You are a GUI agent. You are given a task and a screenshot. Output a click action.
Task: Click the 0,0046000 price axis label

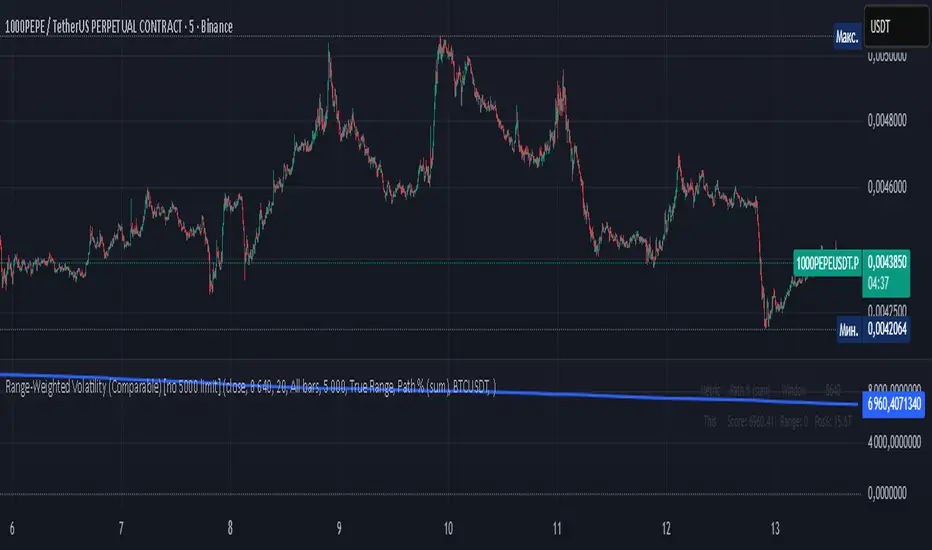887,187
